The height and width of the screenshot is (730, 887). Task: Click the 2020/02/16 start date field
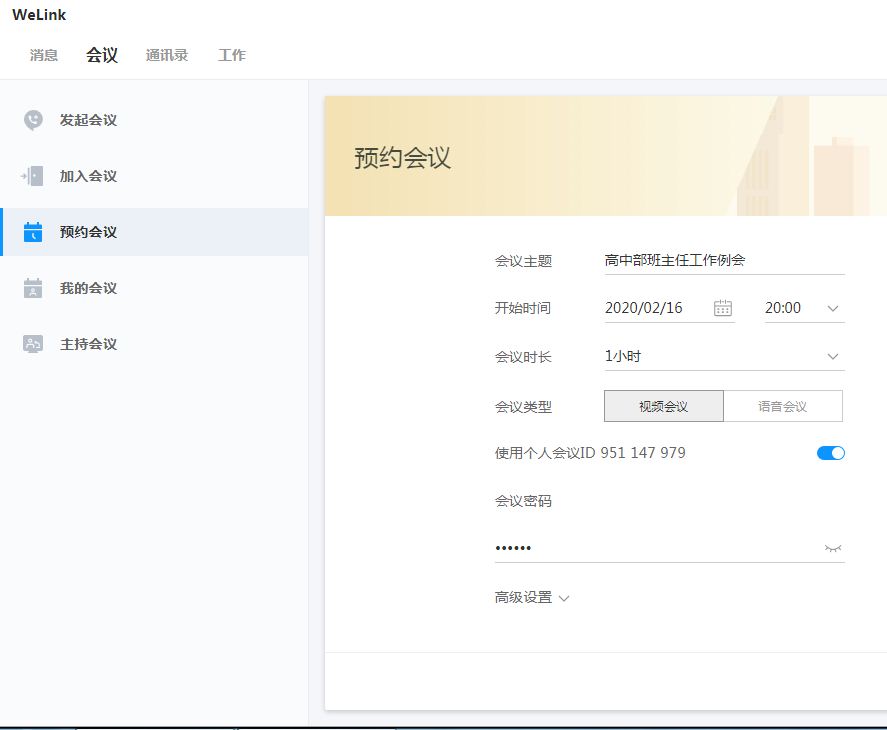pos(655,308)
